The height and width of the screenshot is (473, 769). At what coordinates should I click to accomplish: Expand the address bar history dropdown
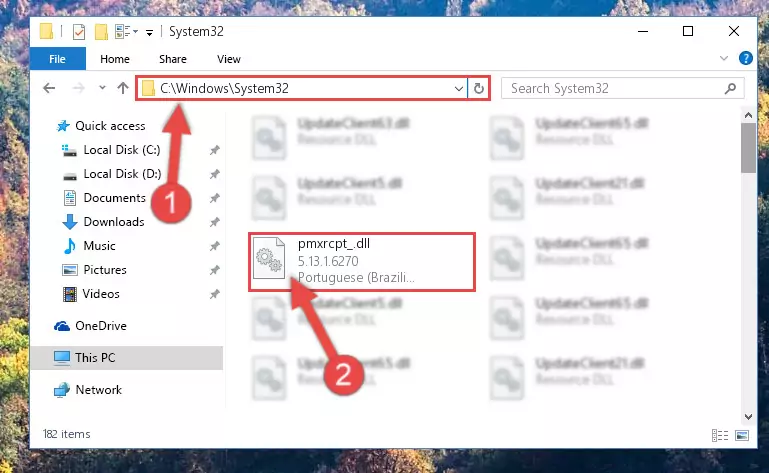click(x=459, y=89)
